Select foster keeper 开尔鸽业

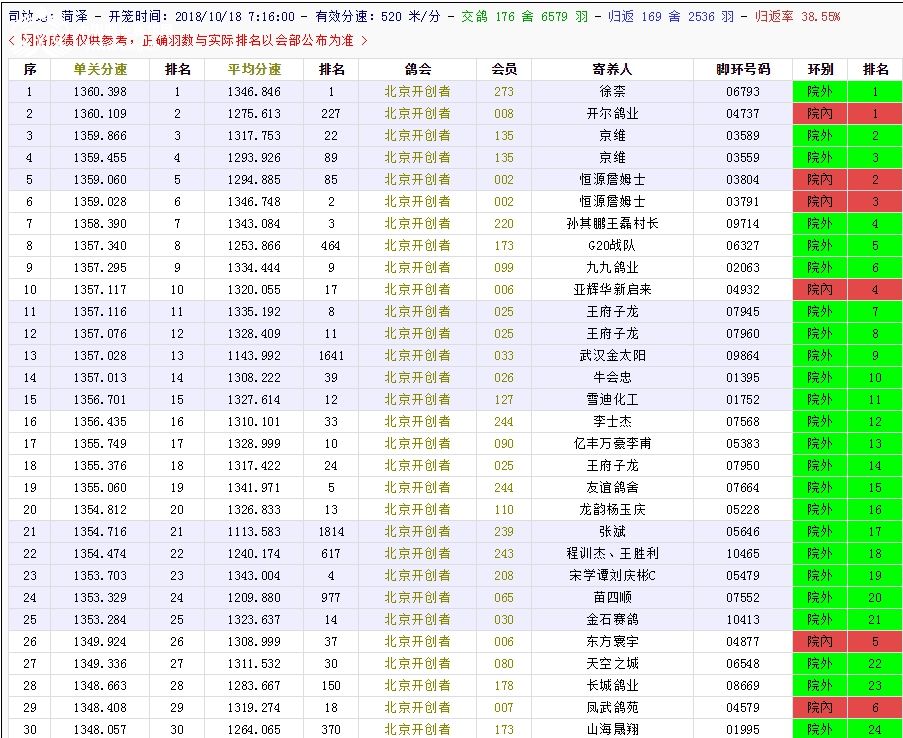tap(612, 114)
